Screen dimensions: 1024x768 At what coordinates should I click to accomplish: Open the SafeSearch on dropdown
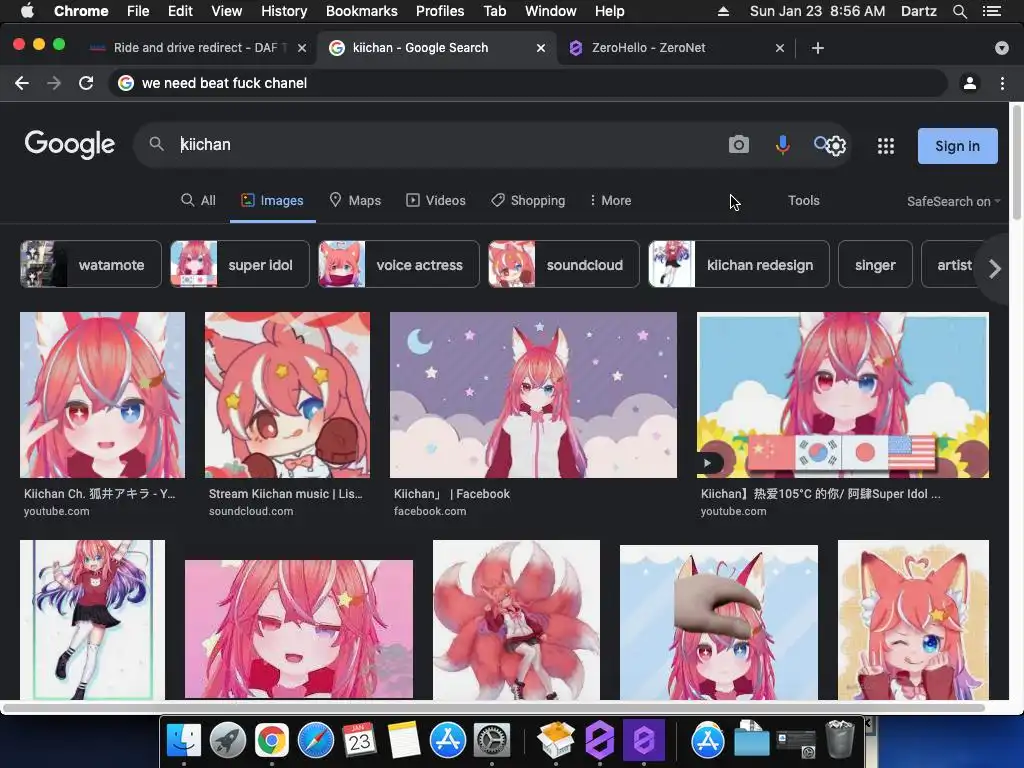[x=953, y=201]
